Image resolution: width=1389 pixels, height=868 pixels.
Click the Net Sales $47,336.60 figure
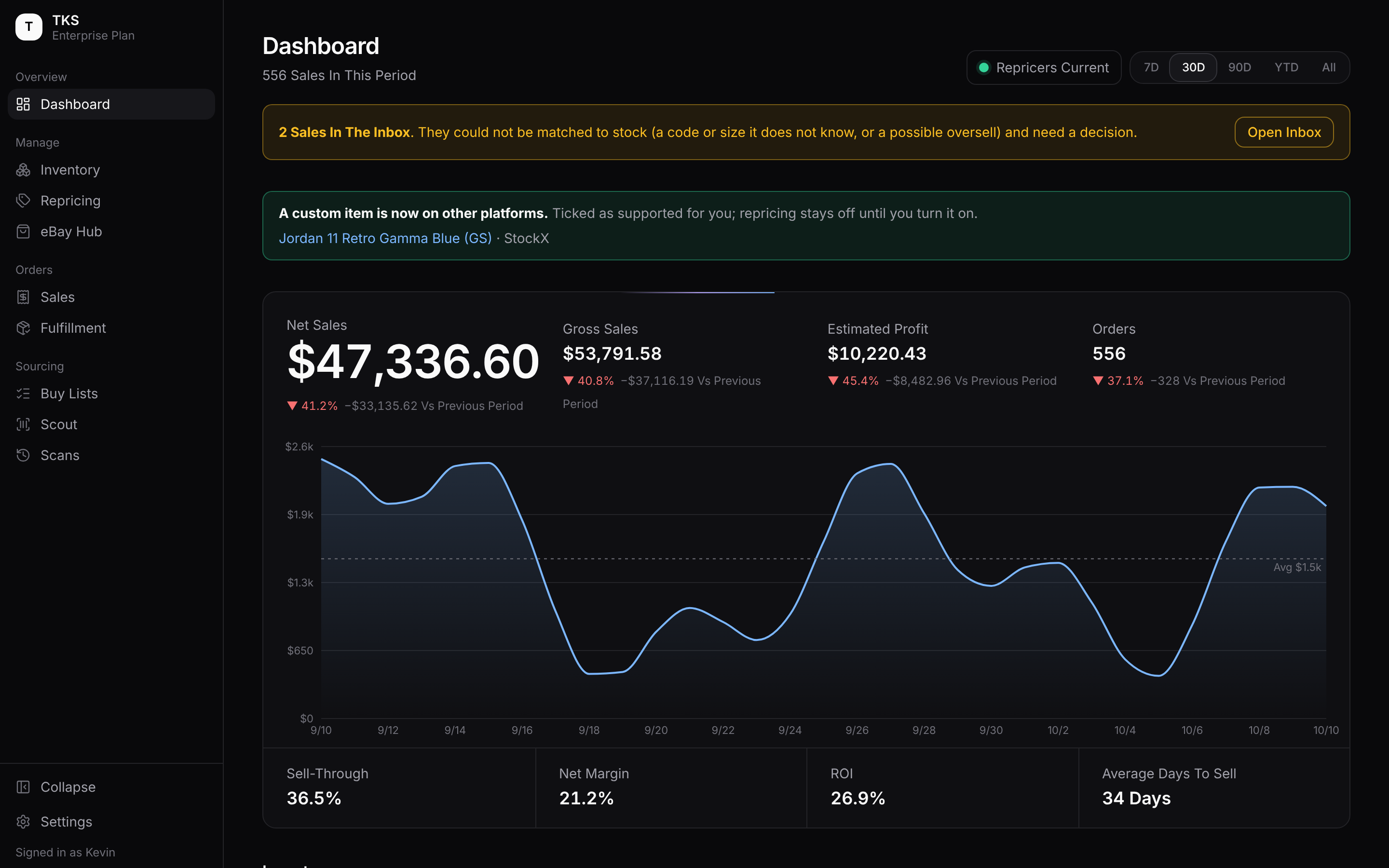click(x=413, y=362)
